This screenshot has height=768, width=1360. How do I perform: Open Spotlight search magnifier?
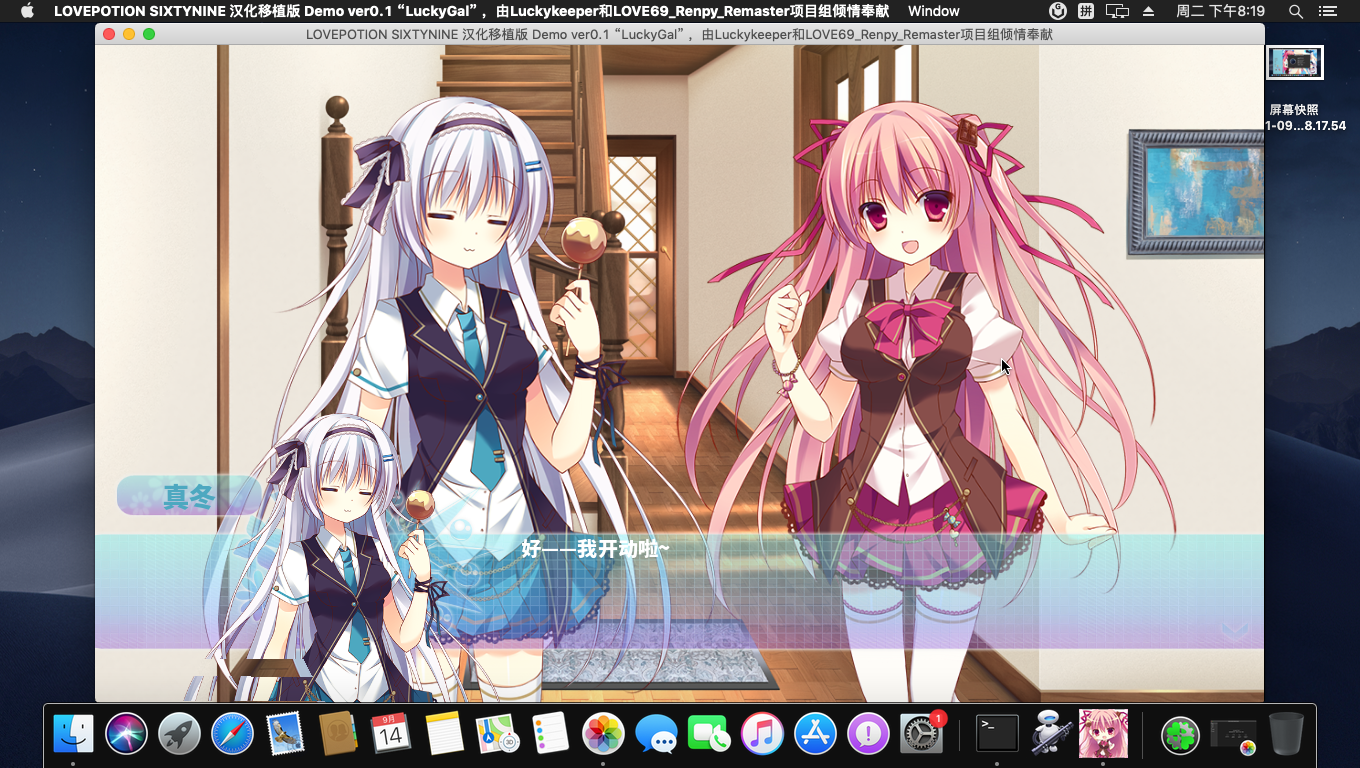1296,11
